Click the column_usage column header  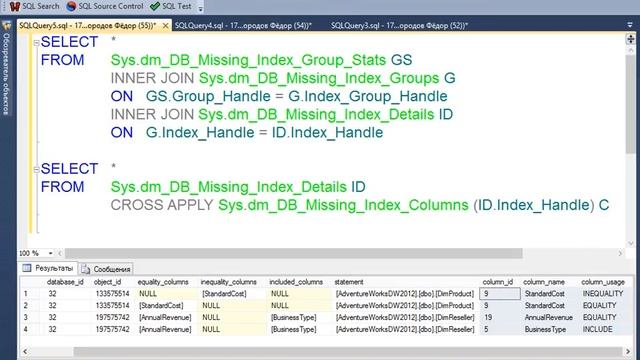coord(603,282)
